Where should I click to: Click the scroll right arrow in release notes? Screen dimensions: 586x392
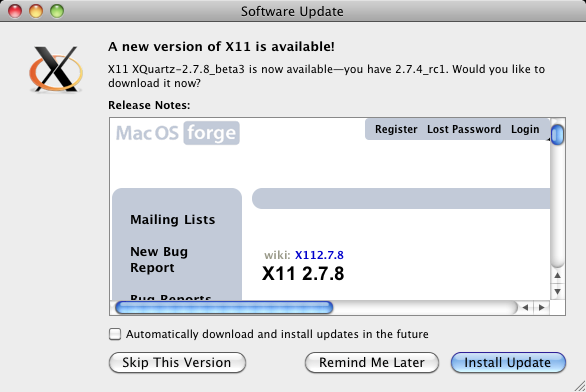(542, 308)
